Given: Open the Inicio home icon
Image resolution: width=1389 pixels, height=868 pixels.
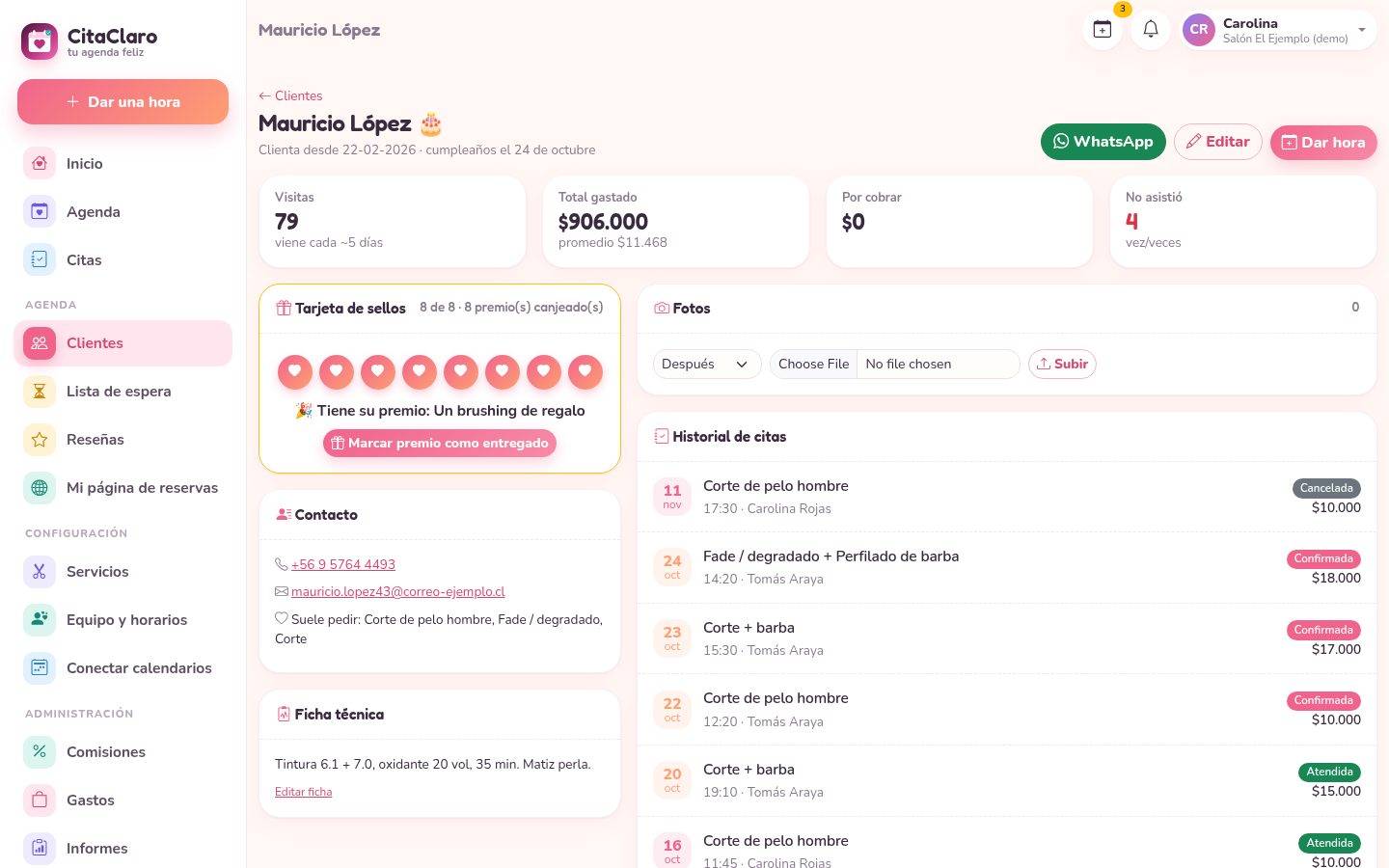Looking at the screenshot, I should [40, 163].
